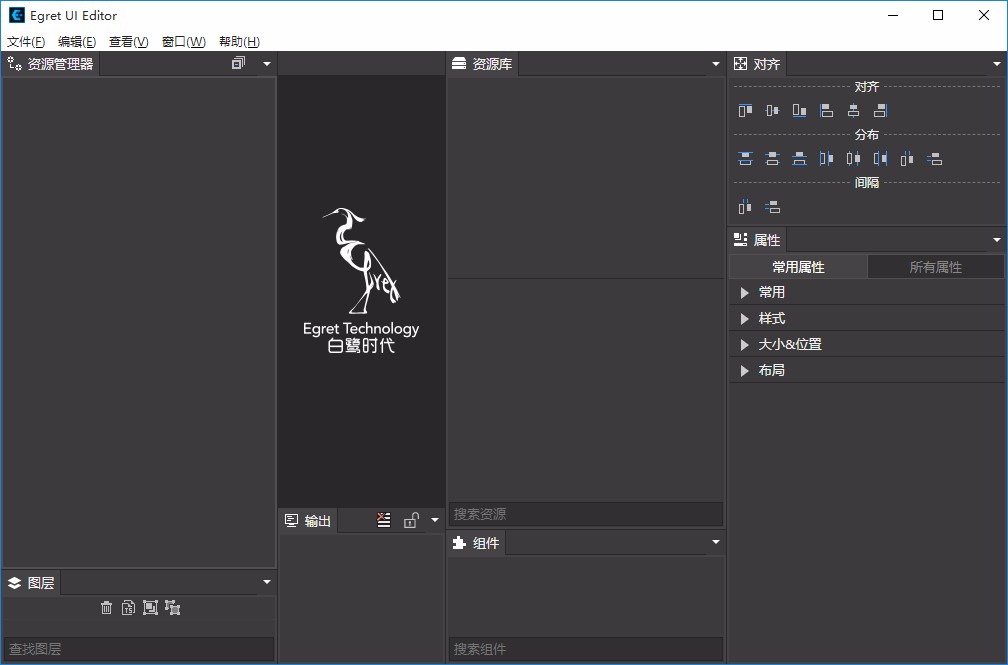Open the 图层 panel dropdown arrow

[x=266, y=581]
